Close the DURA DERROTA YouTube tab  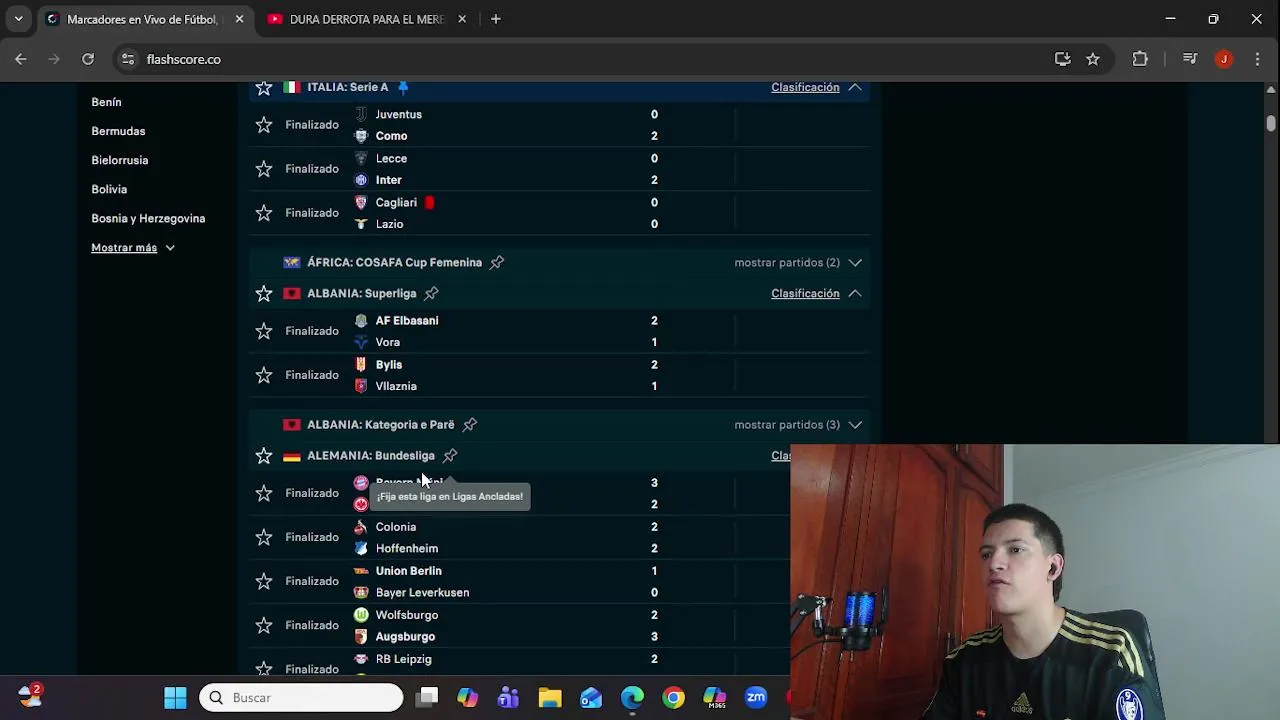click(462, 19)
